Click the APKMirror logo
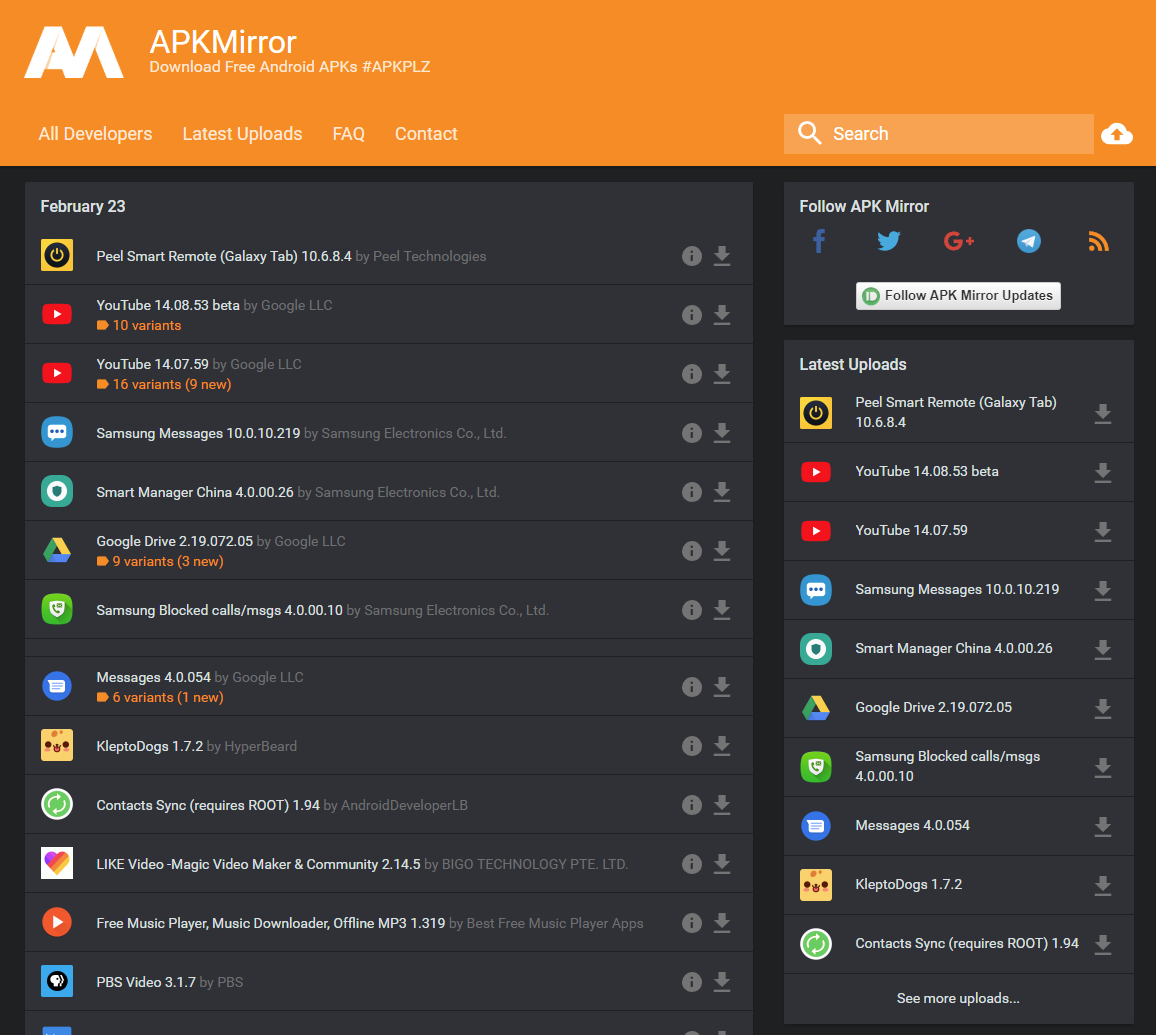This screenshot has height=1035, width=1156. click(x=74, y=52)
